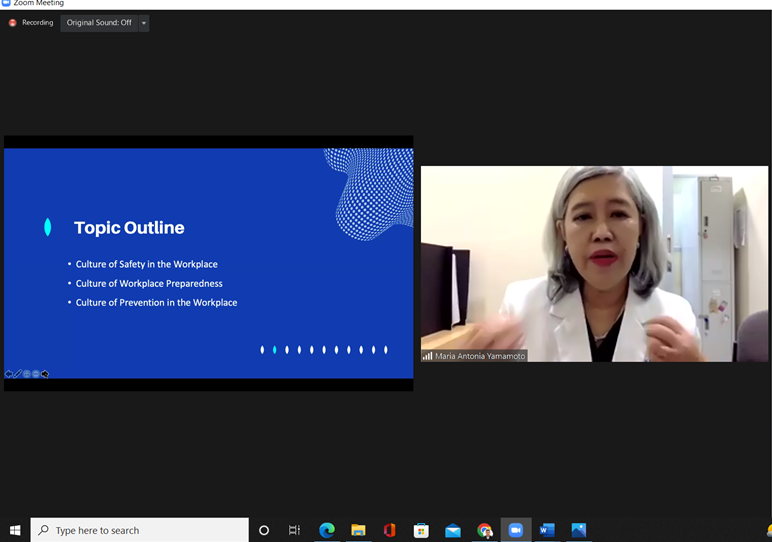Click the Topic Outline slide heading
Image resolution: width=772 pixels, height=542 pixels.
[129, 228]
